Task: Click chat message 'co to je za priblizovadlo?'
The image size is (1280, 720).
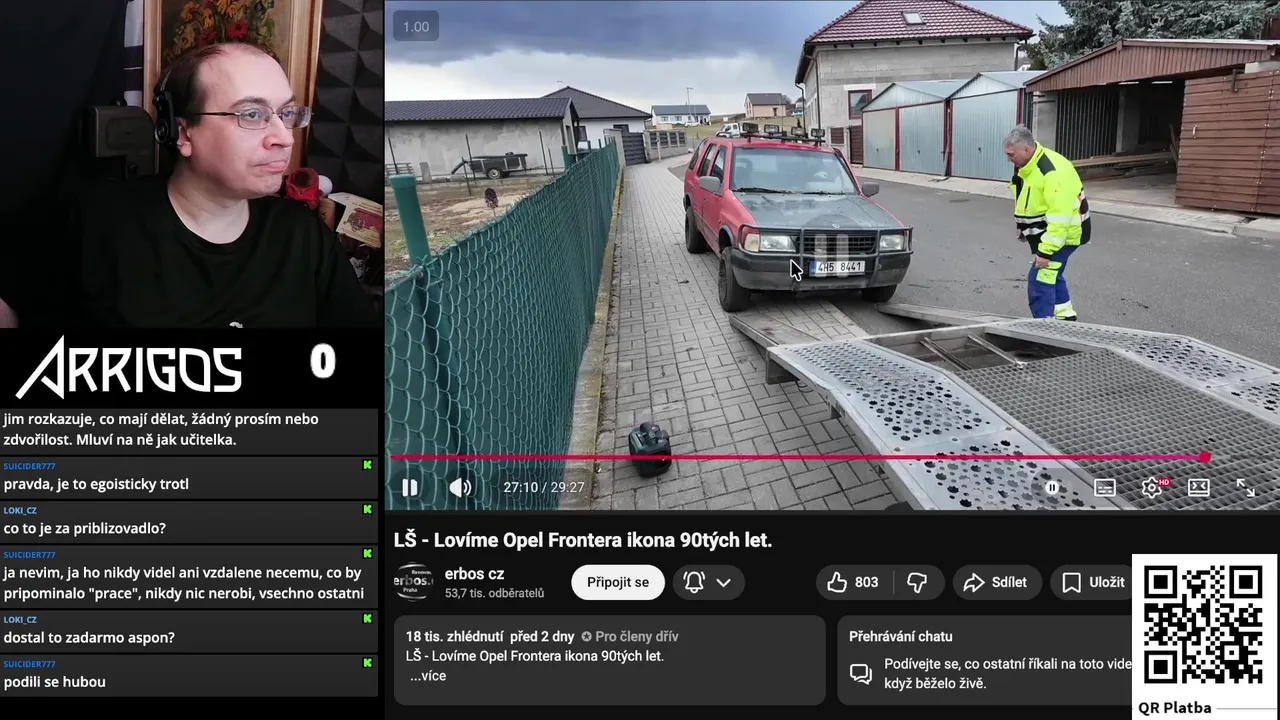Action: click(85, 528)
